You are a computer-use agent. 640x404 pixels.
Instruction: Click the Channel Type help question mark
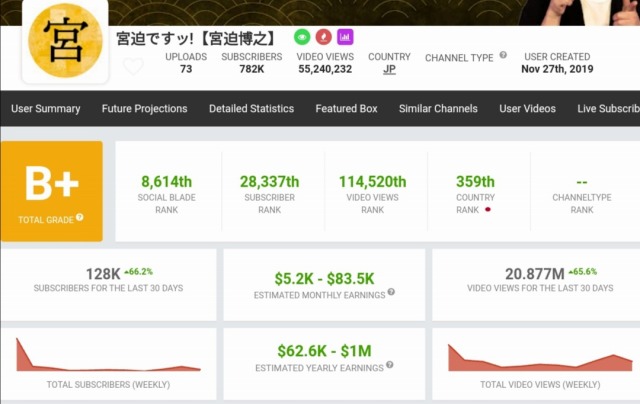(x=503, y=55)
